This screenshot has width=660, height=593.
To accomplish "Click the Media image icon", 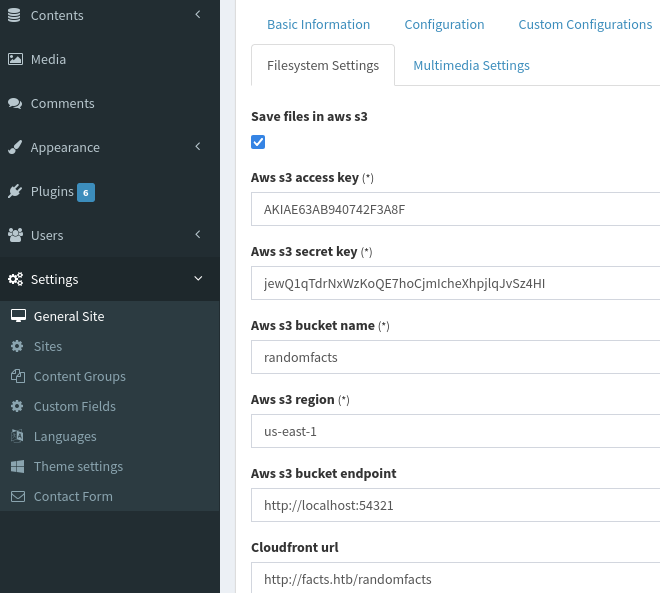I will [x=15, y=59].
